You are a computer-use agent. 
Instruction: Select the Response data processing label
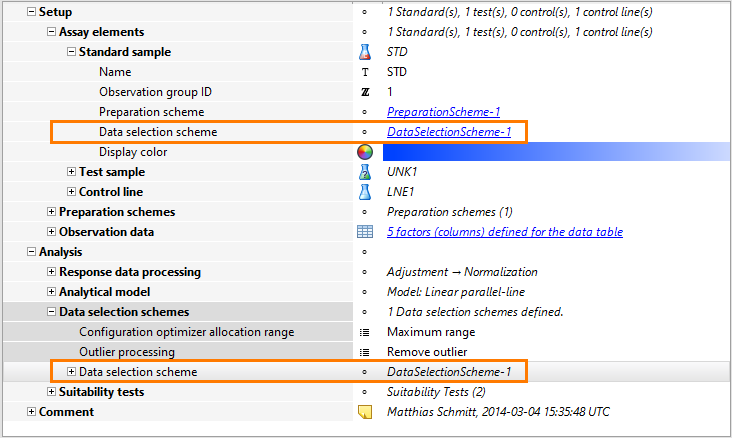[x=130, y=272]
